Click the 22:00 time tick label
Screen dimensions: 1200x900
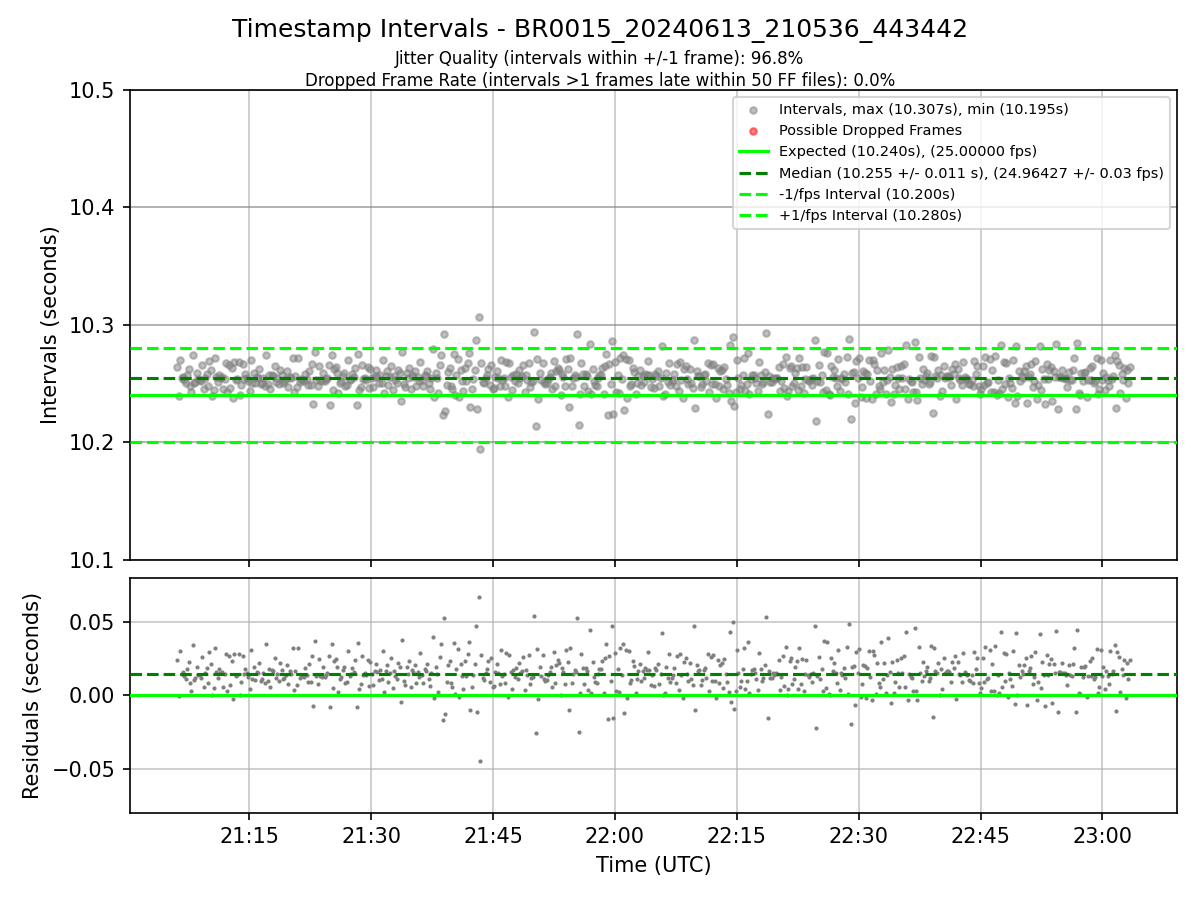[614, 836]
